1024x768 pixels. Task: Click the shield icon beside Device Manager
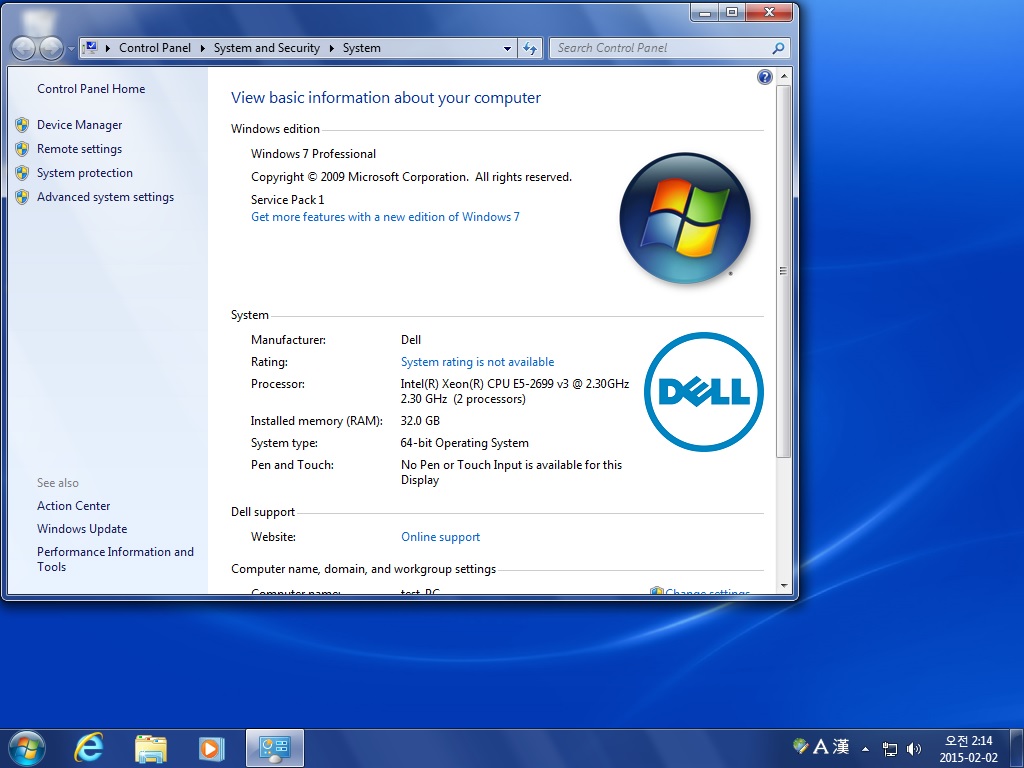click(x=22, y=125)
